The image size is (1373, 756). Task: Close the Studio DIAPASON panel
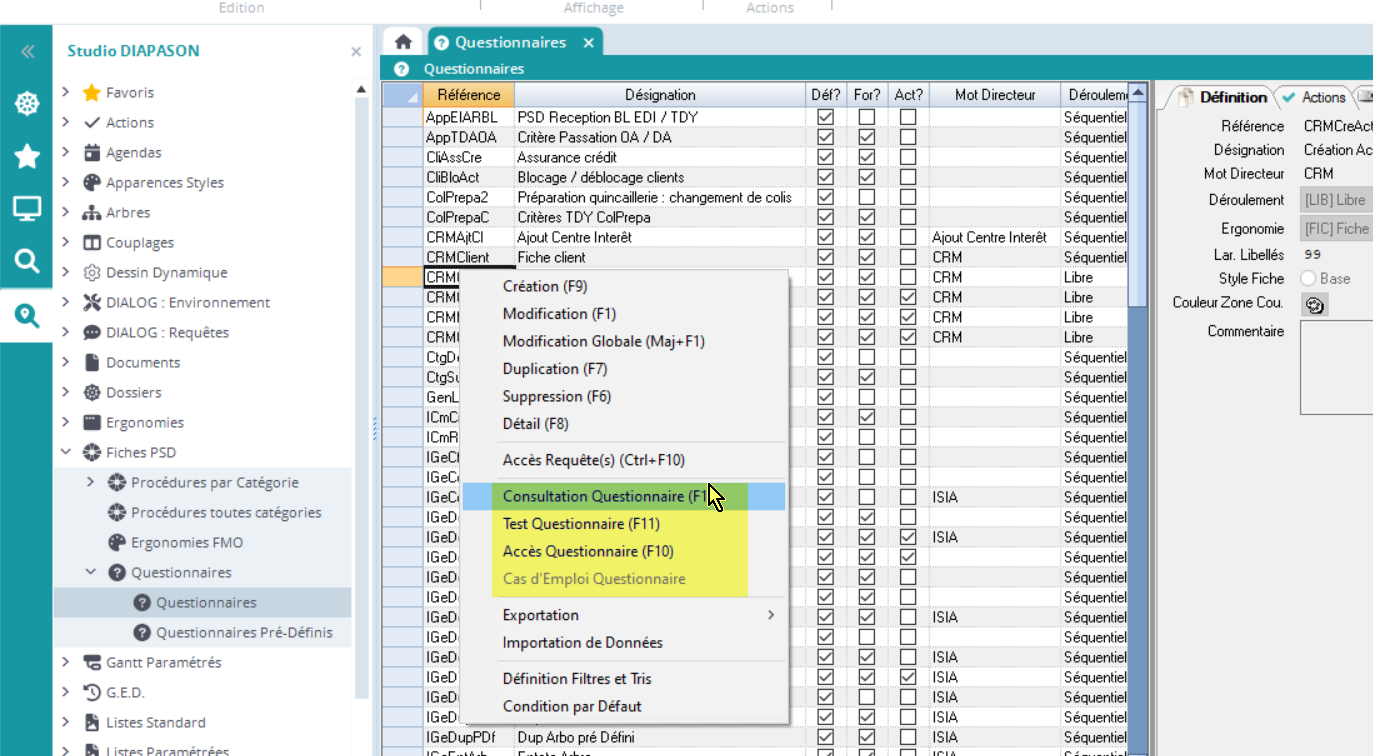[x=356, y=51]
